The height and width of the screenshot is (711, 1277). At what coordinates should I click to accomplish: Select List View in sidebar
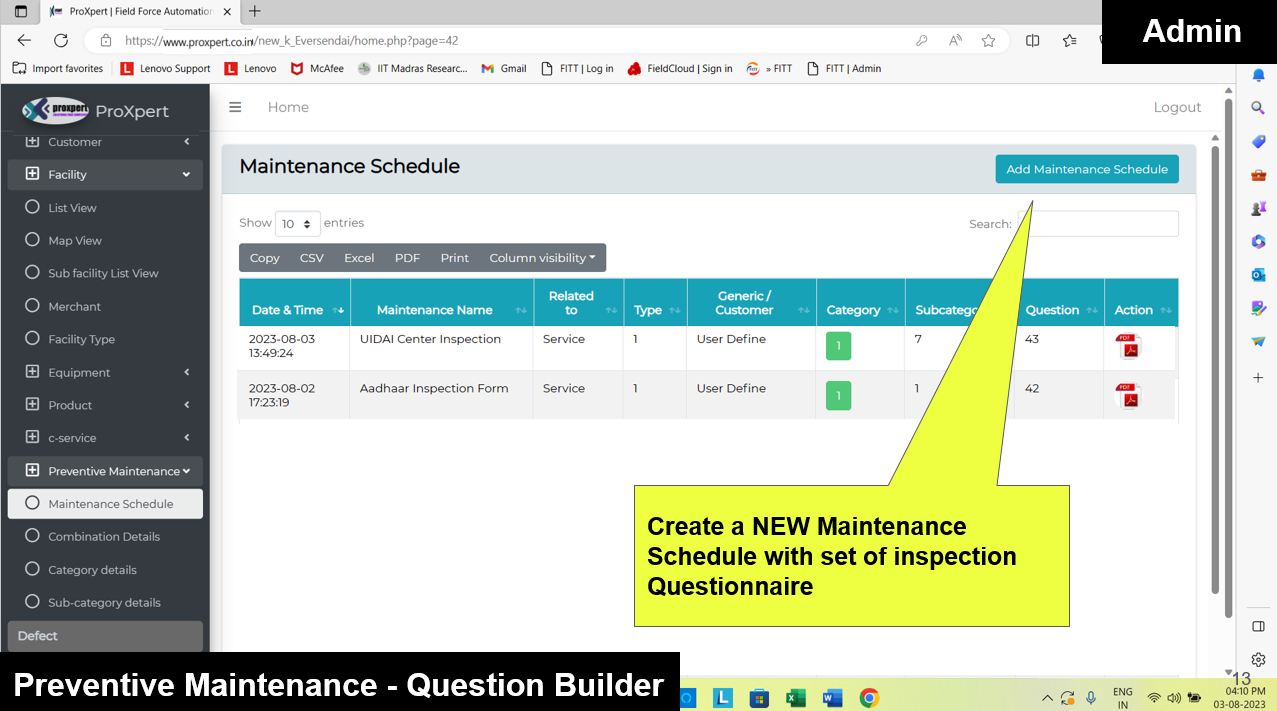point(72,208)
